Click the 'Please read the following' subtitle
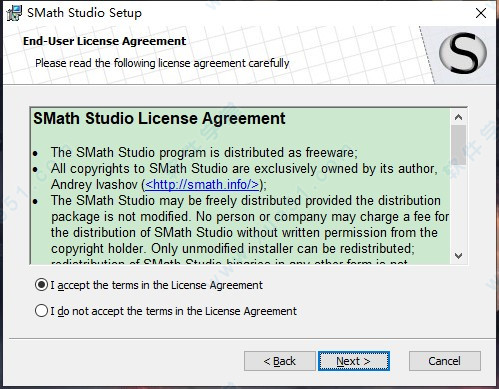Image resolution: width=499 pixels, height=389 pixels. pos(162,63)
